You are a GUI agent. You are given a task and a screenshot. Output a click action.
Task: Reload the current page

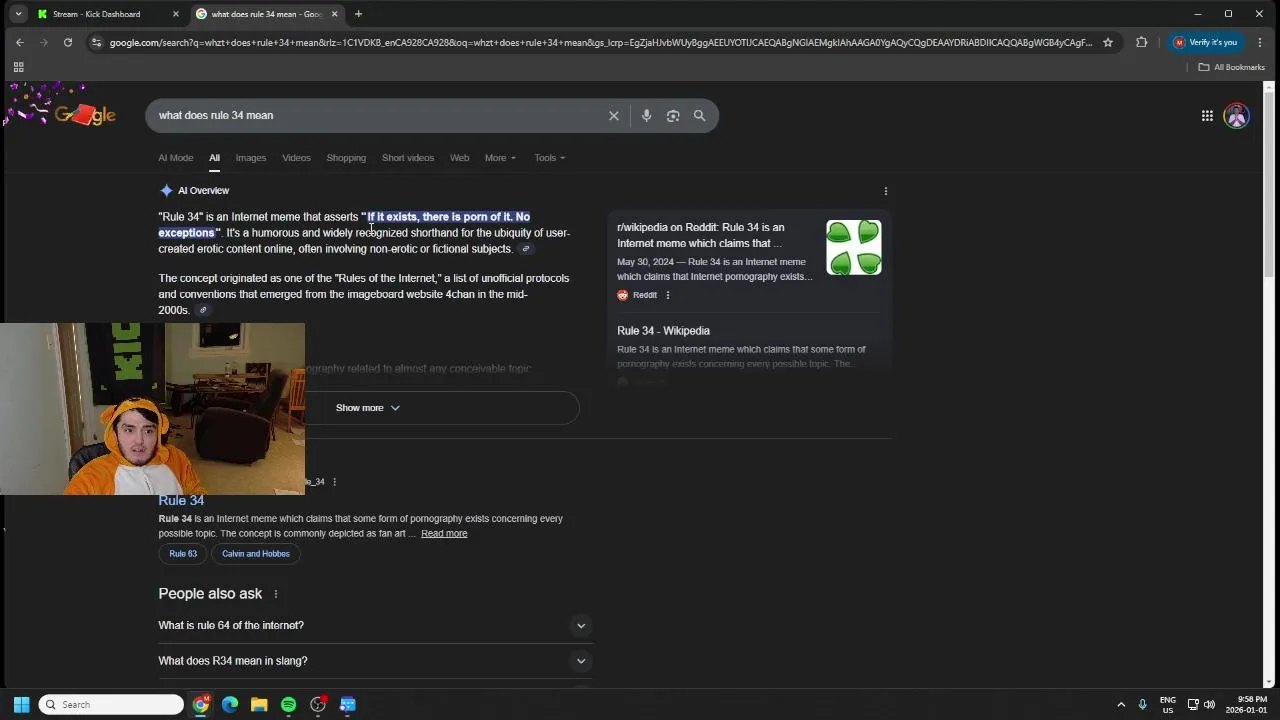click(68, 42)
